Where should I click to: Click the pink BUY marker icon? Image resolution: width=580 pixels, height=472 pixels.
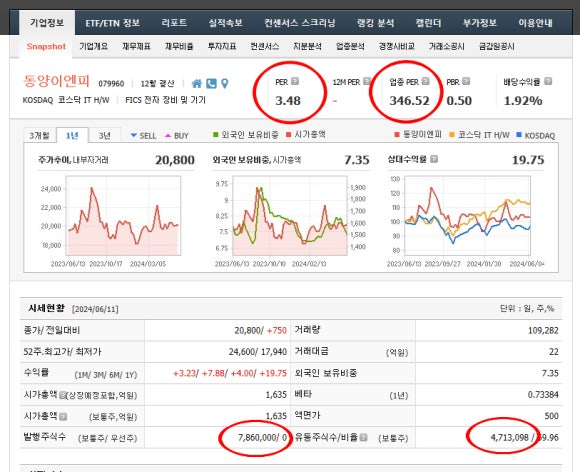point(168,135)
